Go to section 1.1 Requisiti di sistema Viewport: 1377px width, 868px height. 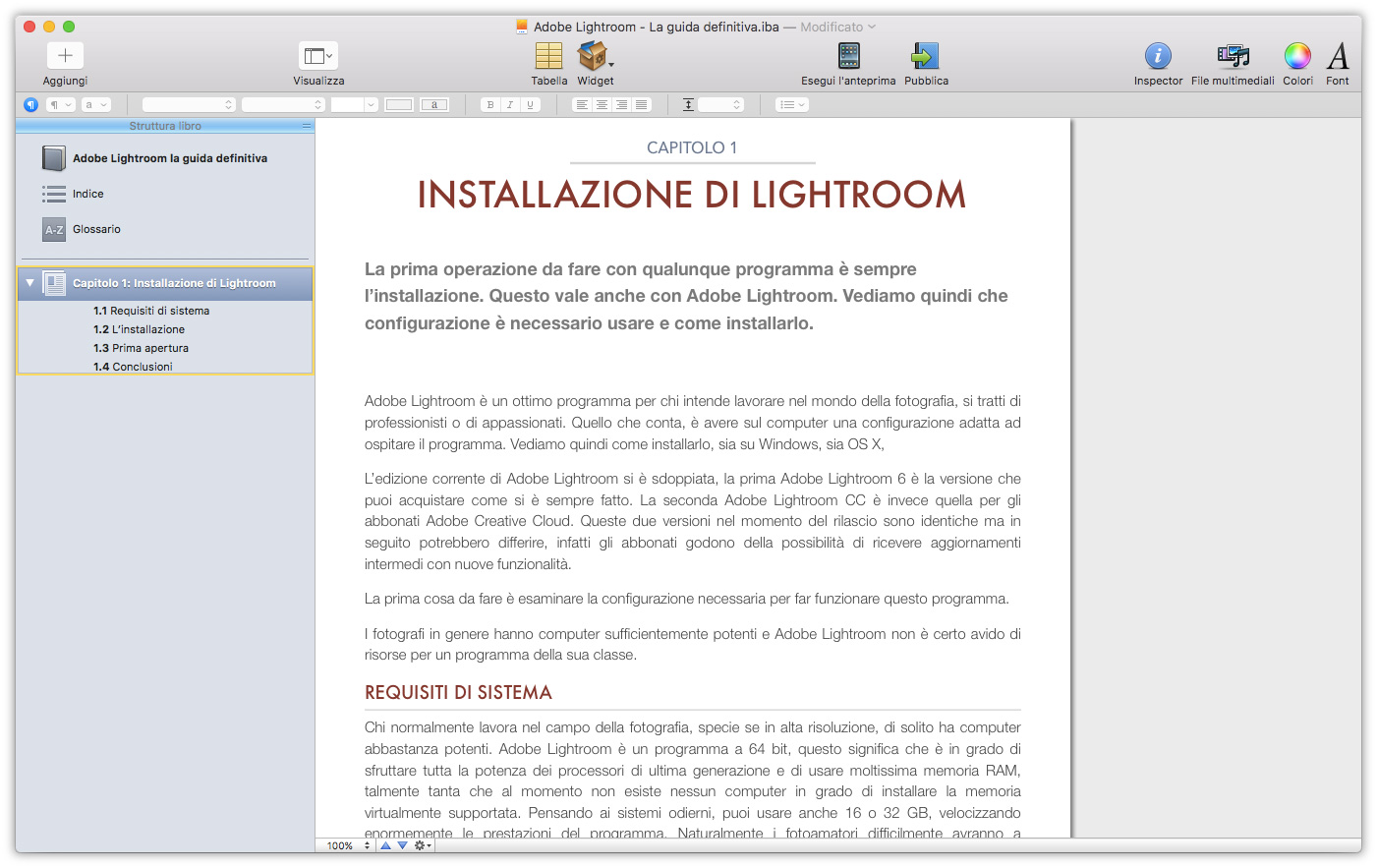[x=151, y=311]
